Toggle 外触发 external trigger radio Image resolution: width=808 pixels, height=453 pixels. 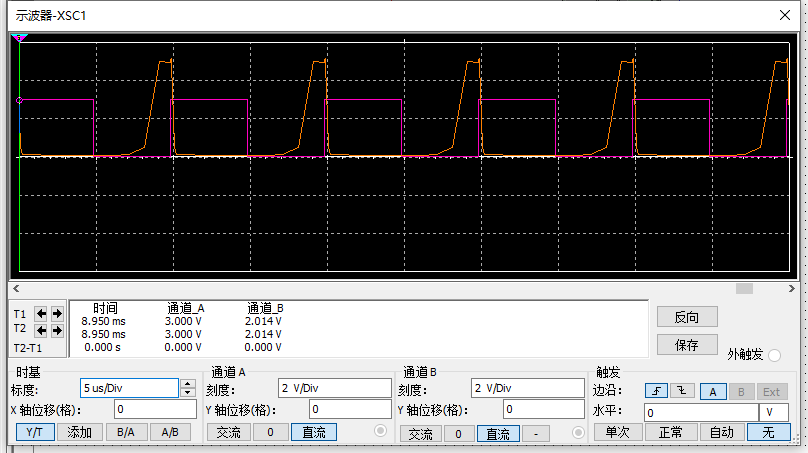click(774, 355)
